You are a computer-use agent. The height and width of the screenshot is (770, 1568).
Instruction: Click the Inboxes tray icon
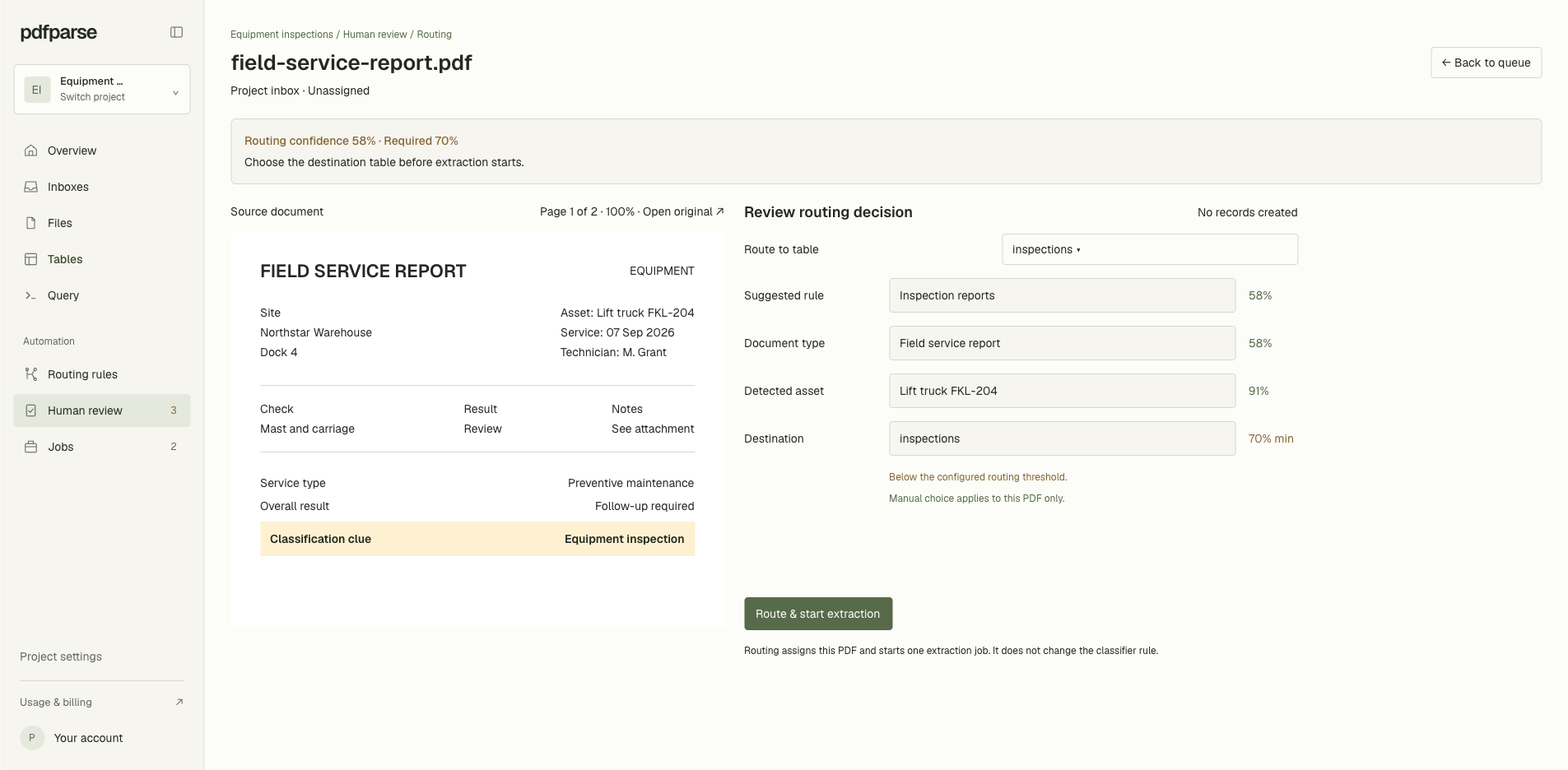coord(30,187)
